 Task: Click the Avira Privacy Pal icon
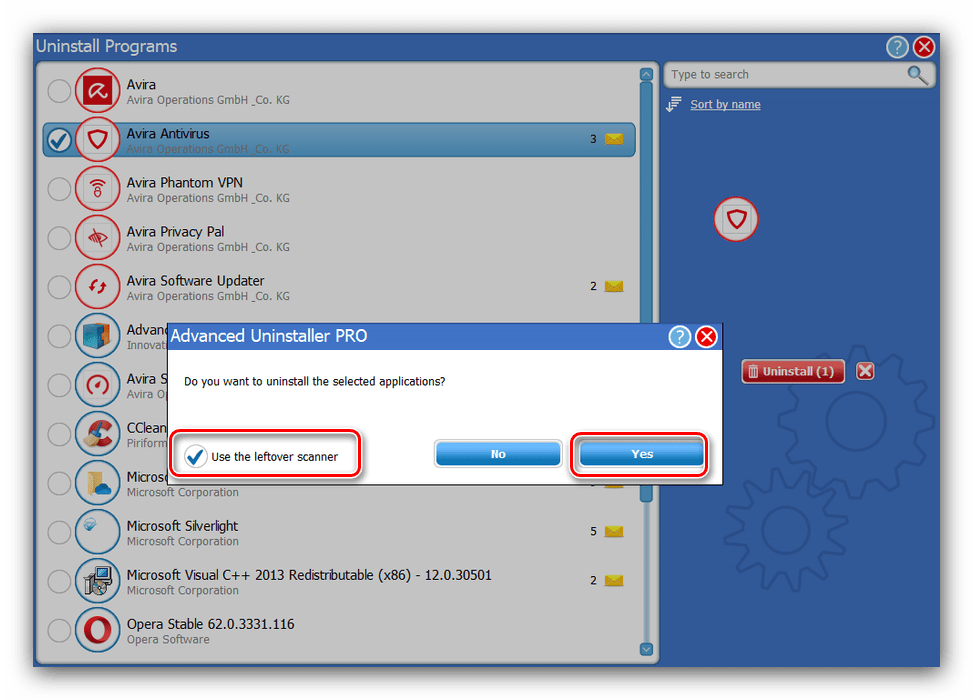(x=97, y=238)
